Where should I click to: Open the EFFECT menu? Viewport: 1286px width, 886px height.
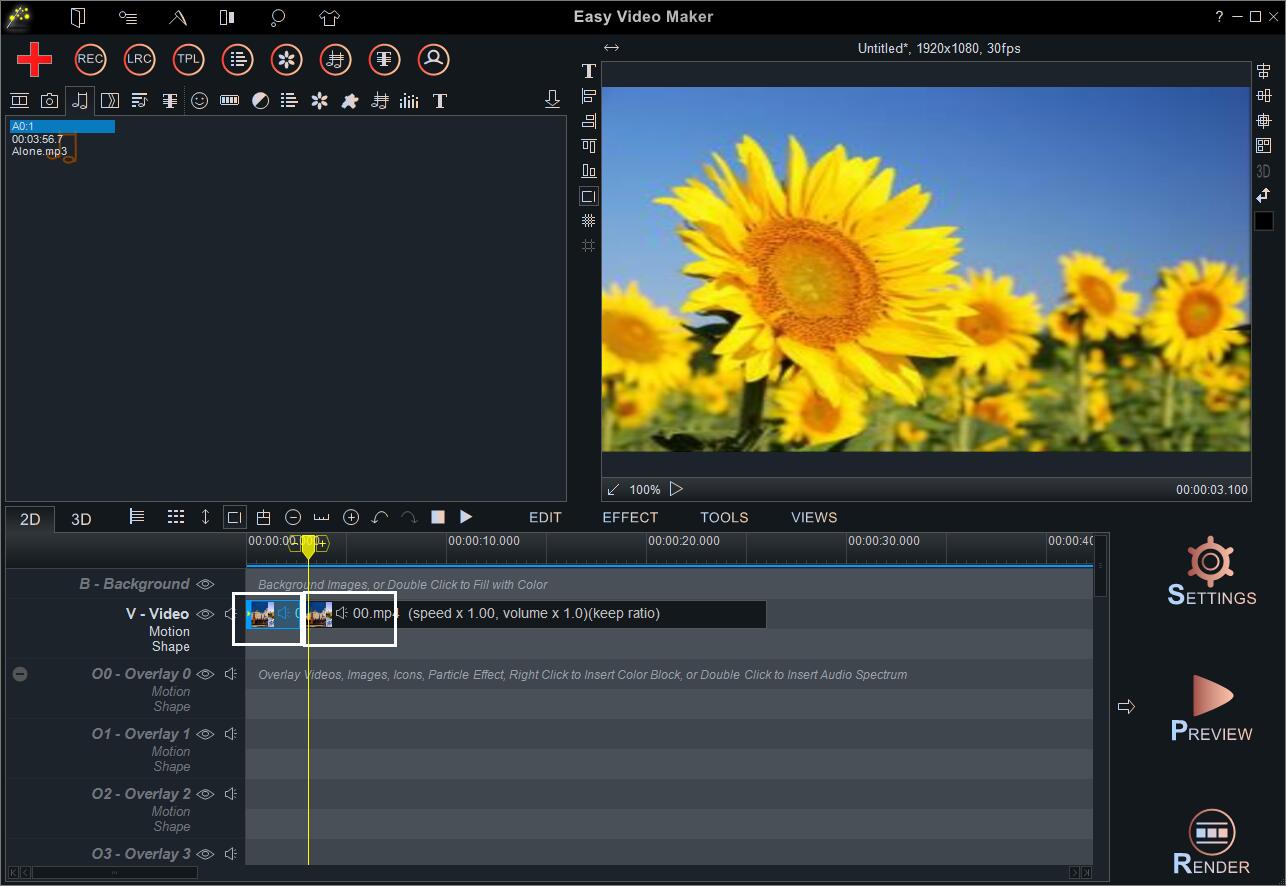[630, 517]
